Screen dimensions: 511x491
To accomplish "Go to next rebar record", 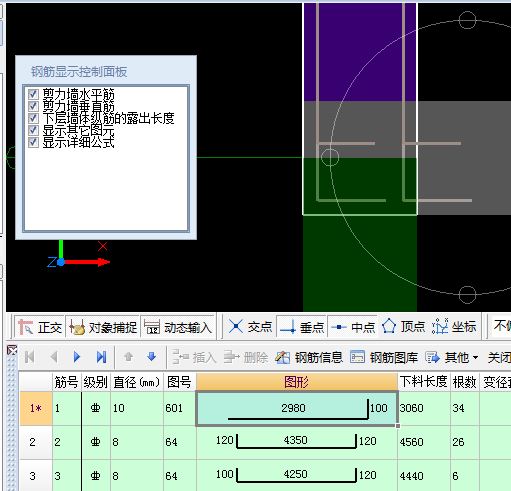I will [x=77, y=357].
